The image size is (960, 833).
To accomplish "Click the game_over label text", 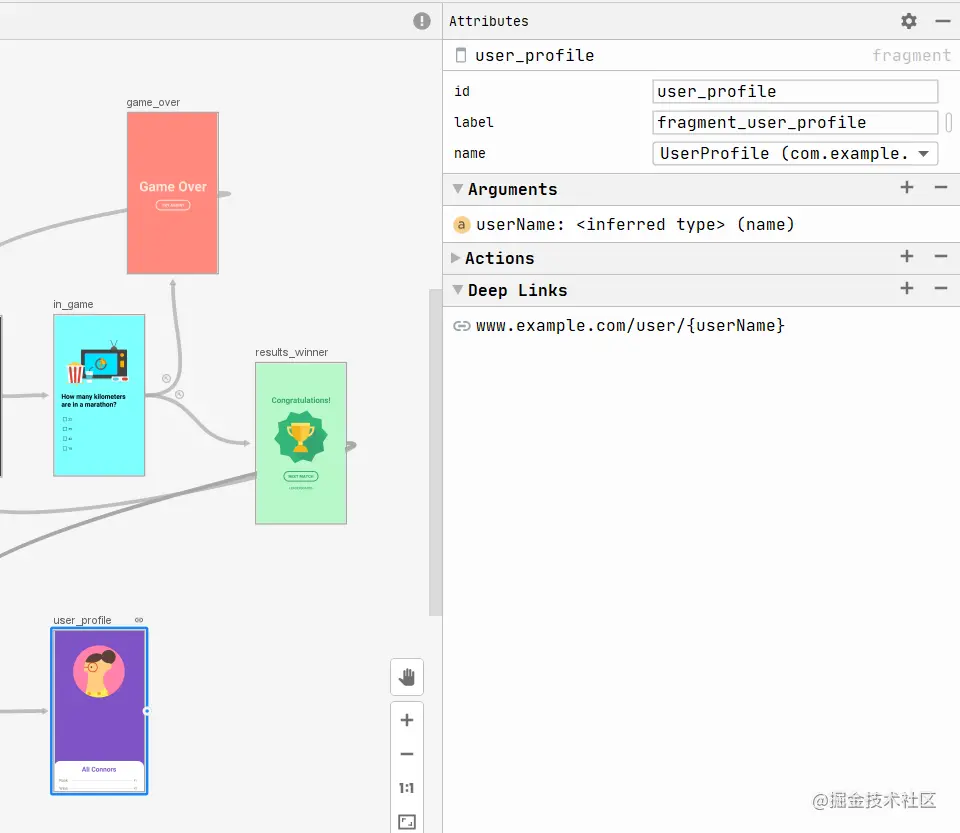I will 153,102.
